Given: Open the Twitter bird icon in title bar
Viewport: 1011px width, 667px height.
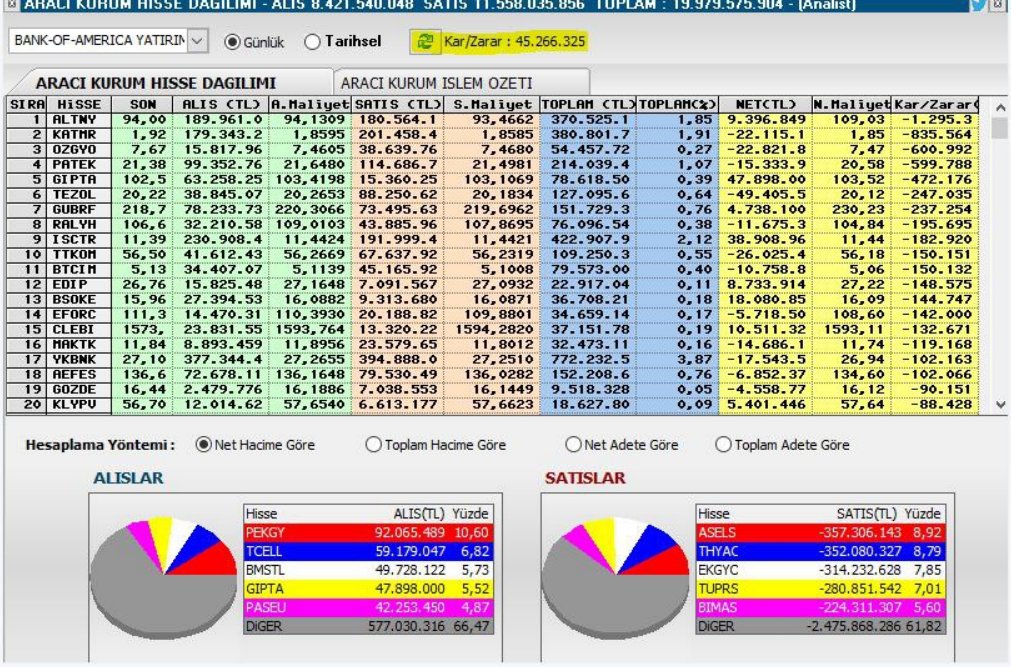Looking at the screenshot, I should 979,5.
